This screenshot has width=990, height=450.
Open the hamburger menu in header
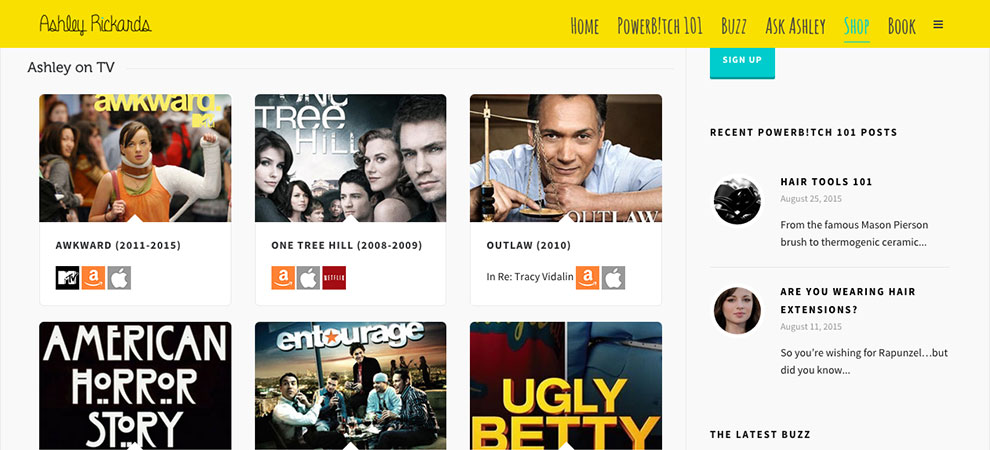pyautogui.click(x=938, y=25)
